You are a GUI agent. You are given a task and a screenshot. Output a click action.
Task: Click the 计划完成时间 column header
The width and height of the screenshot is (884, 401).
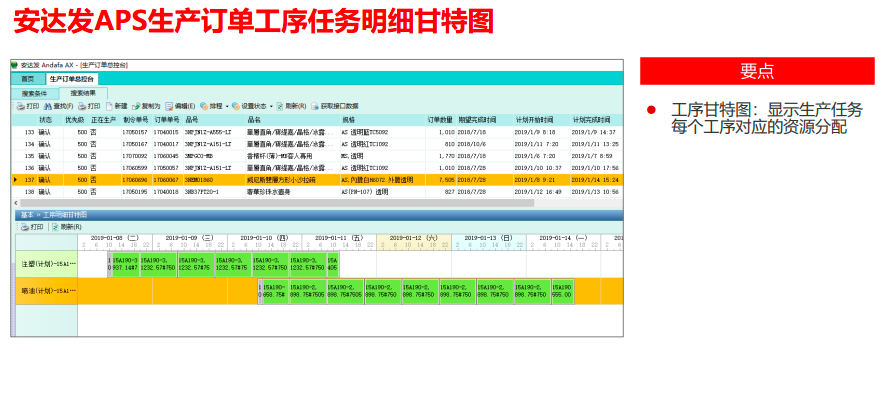click(596, 120)
